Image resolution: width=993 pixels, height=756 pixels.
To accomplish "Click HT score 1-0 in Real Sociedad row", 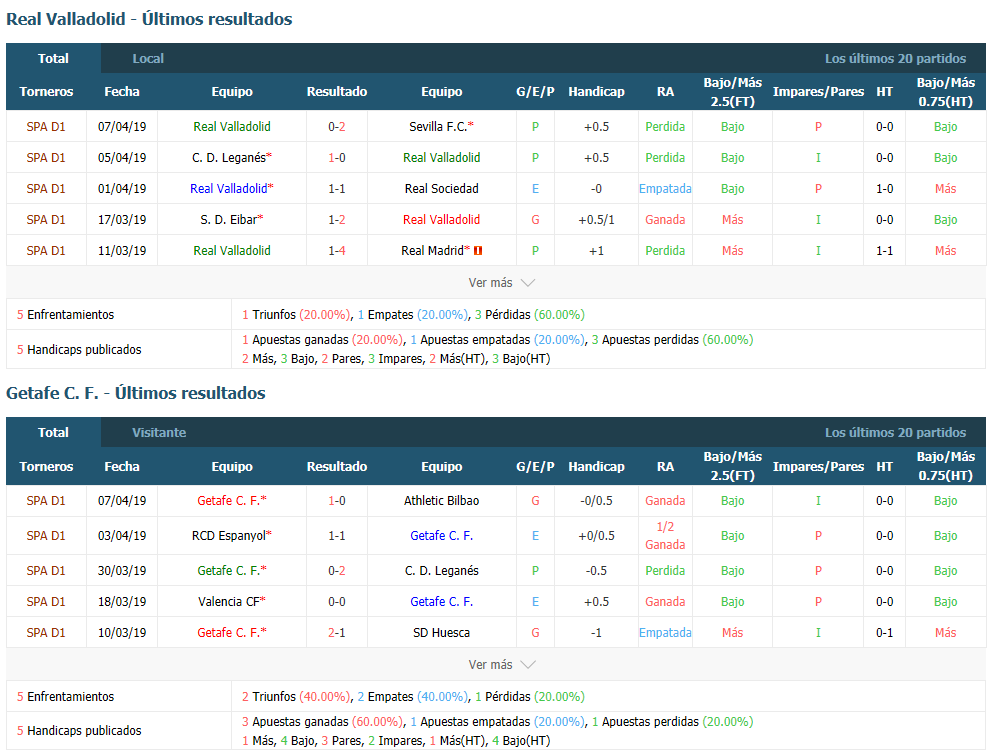I will (885, 189).
